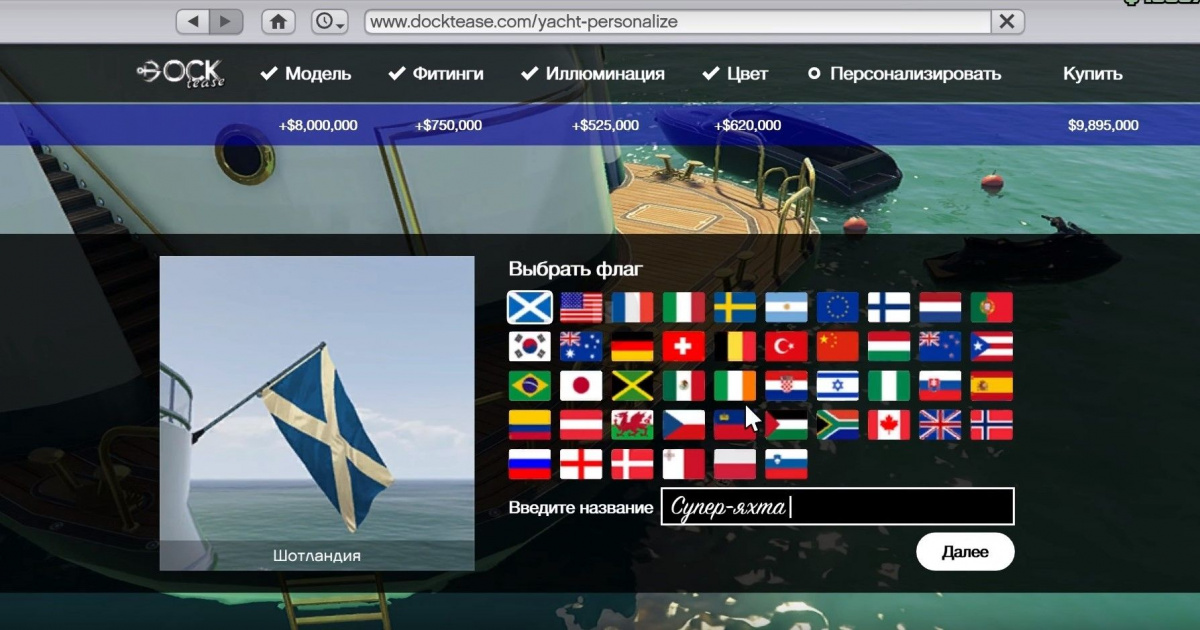The width and height of the screenshot is (1200, 630).
Task: Select the Ireland flag
Action: coord(735,386)
